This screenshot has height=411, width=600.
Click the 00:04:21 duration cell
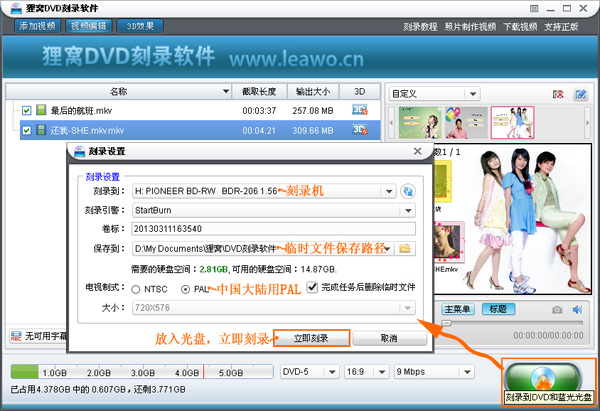(259, 130)
